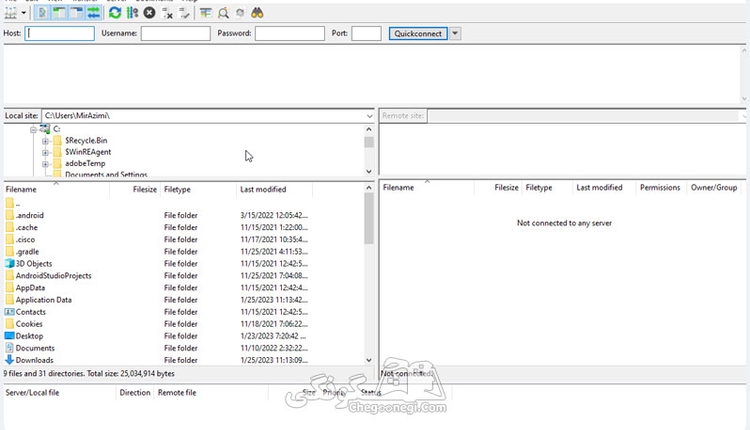Sort local list by Filetype header
The height and width of the screenshot is (430, 750).
(198, 189)
